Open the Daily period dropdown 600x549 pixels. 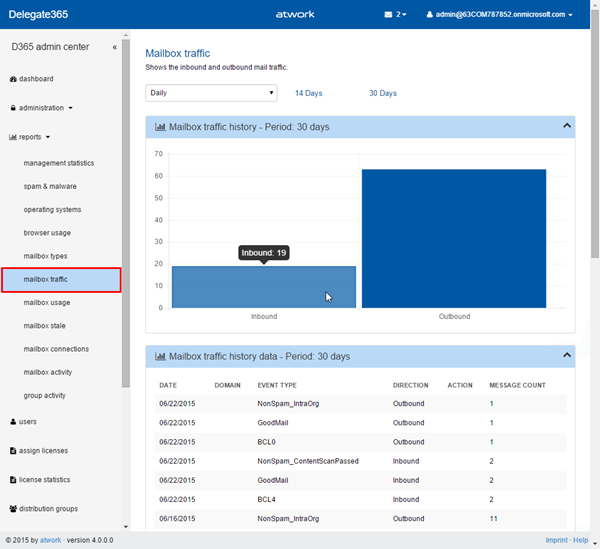(x=211, y=93)
